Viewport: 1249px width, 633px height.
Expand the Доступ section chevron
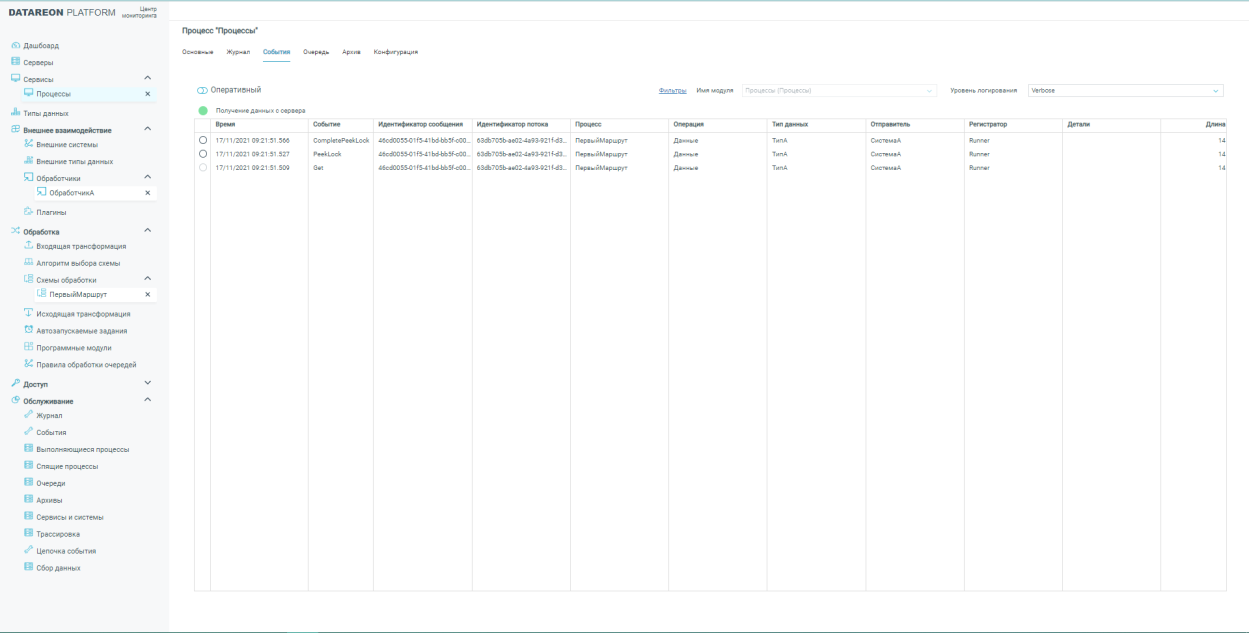coord(148,383)
